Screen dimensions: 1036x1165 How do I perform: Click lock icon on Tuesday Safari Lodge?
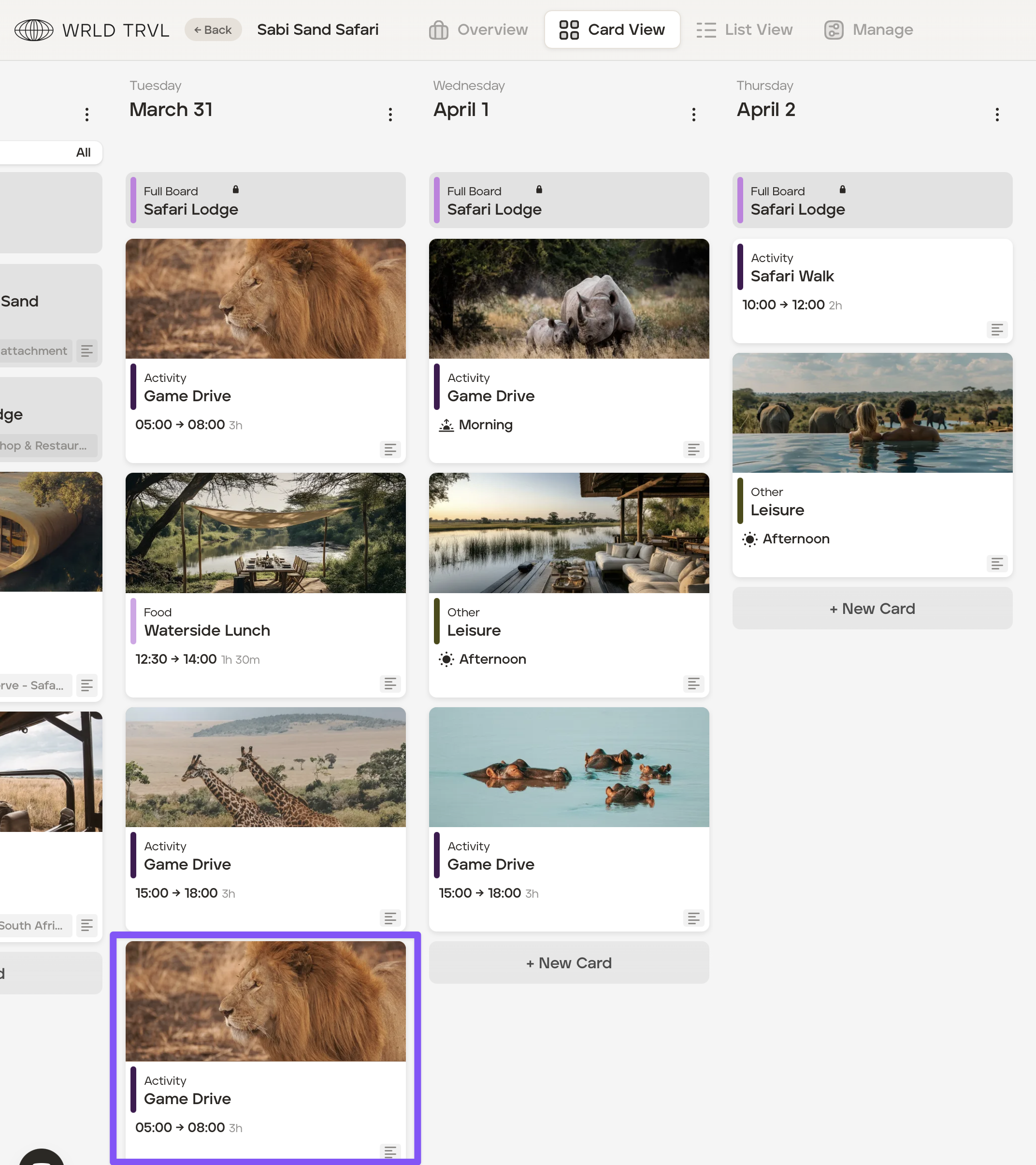pos(235,190)
